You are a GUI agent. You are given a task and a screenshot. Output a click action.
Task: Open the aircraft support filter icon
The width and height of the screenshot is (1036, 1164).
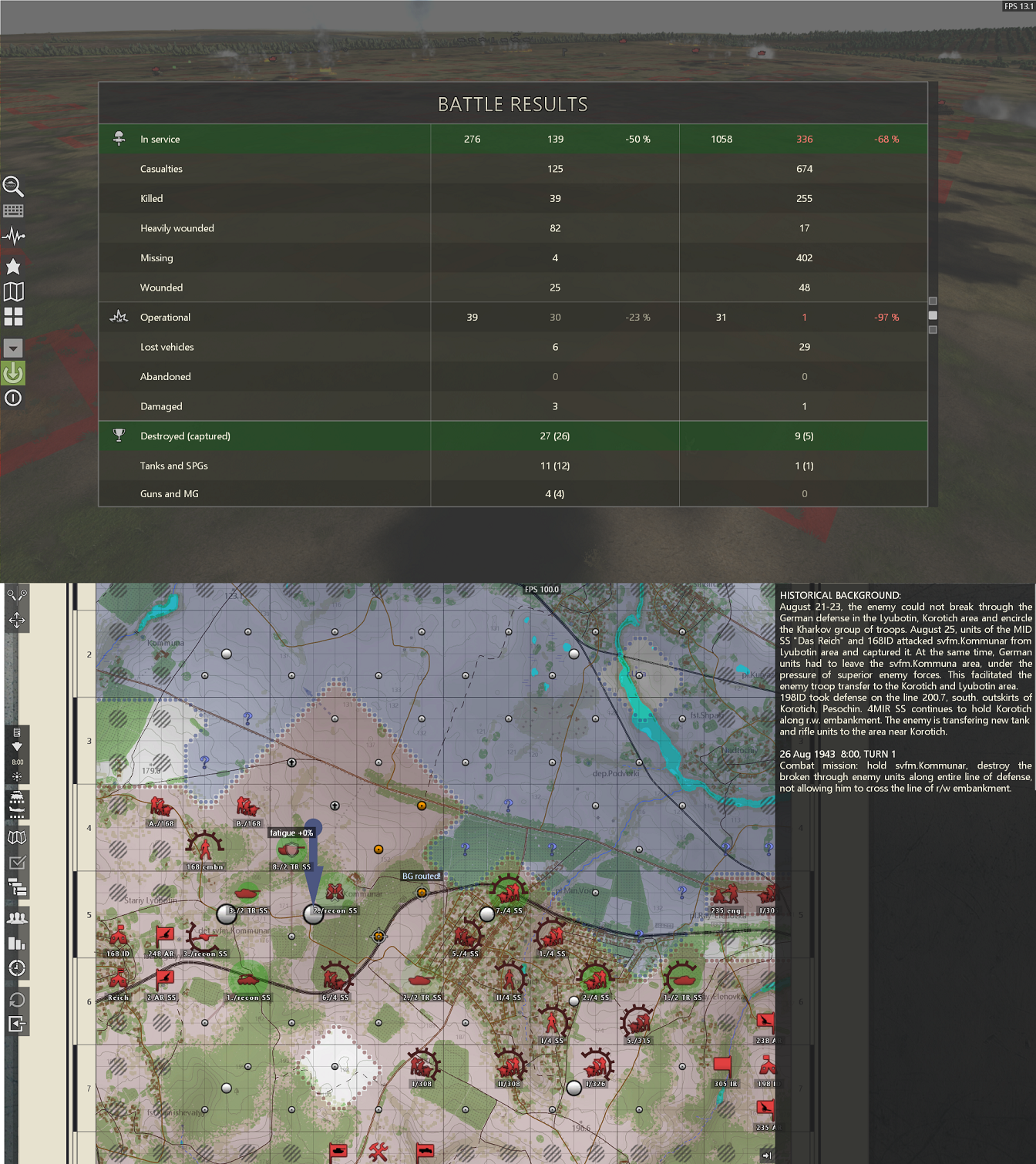coord(17,812)
